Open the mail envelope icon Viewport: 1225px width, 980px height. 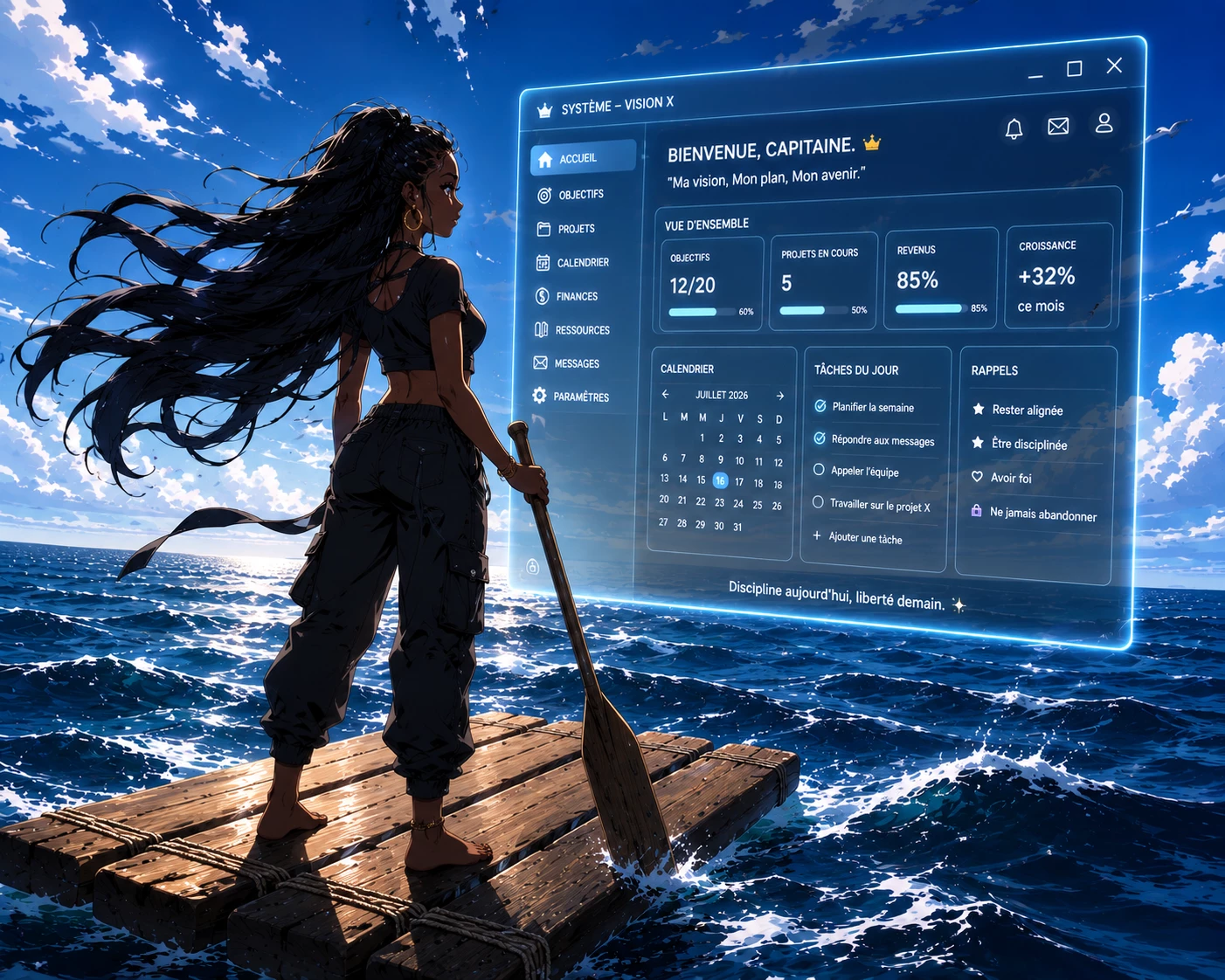click(1058, 127)
